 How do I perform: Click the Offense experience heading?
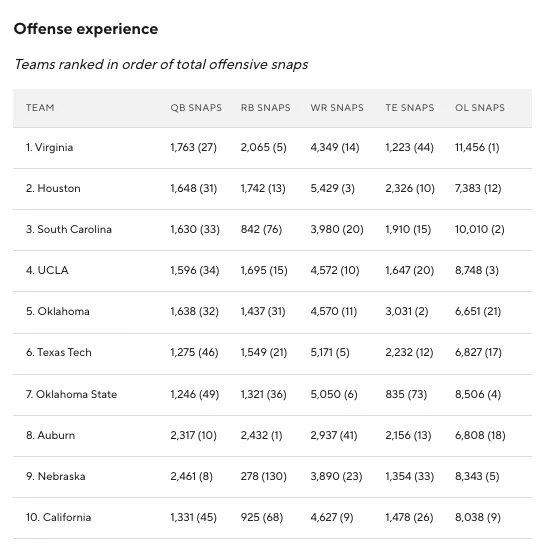[x=86, y=29]
